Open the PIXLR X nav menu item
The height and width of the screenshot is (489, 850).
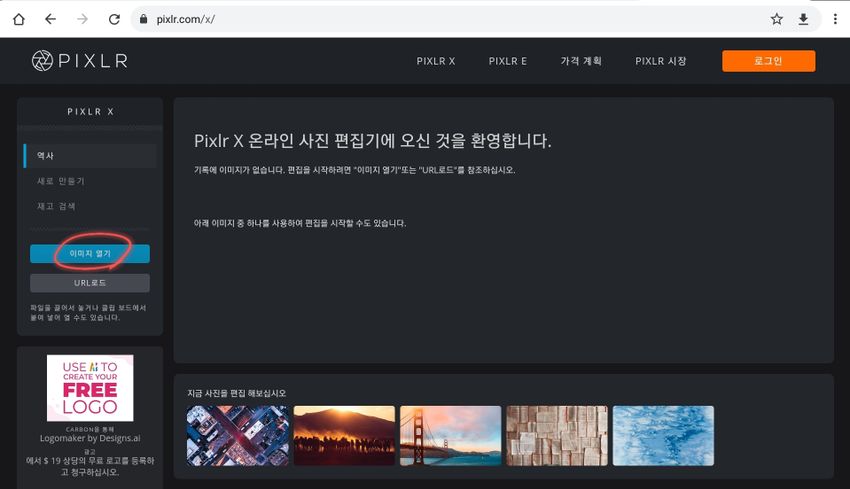(x=436, y=61)
